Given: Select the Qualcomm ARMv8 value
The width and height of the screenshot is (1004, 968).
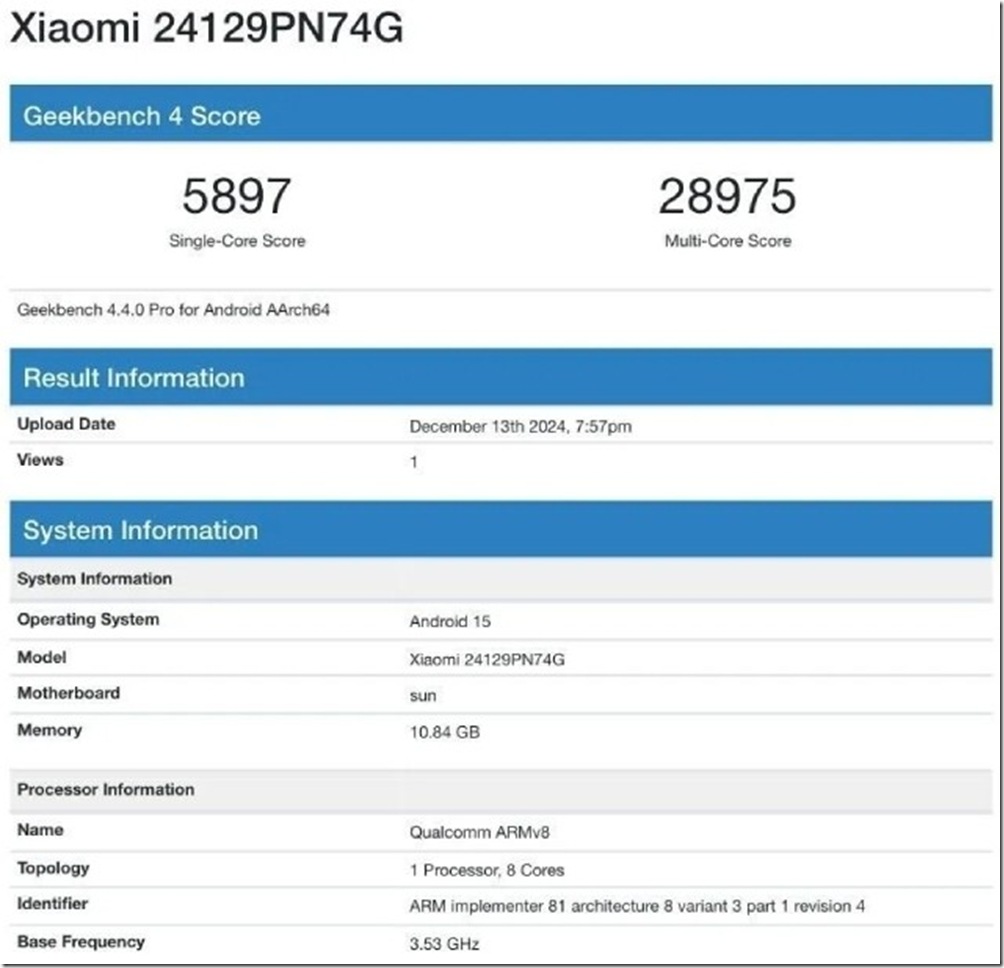Looking at the screenshot, I should (x=480, y=833).
